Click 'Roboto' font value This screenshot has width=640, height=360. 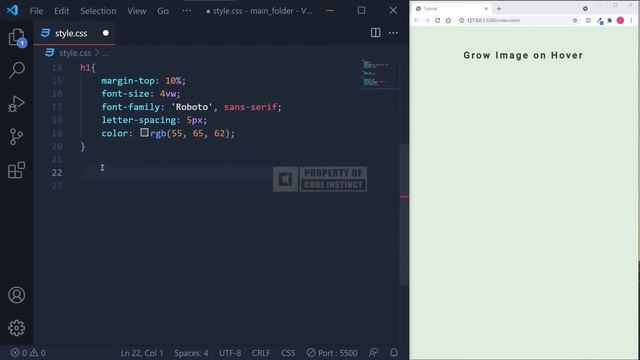(x=192, y=107)
